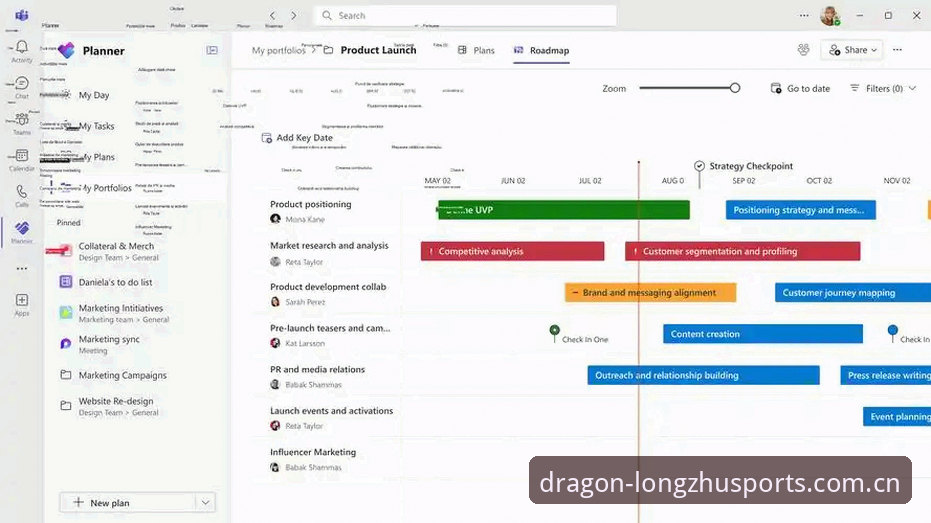Screen dimensions: 931x523
Task: Select the Check In One milestone marker
Action: [555, 330]
